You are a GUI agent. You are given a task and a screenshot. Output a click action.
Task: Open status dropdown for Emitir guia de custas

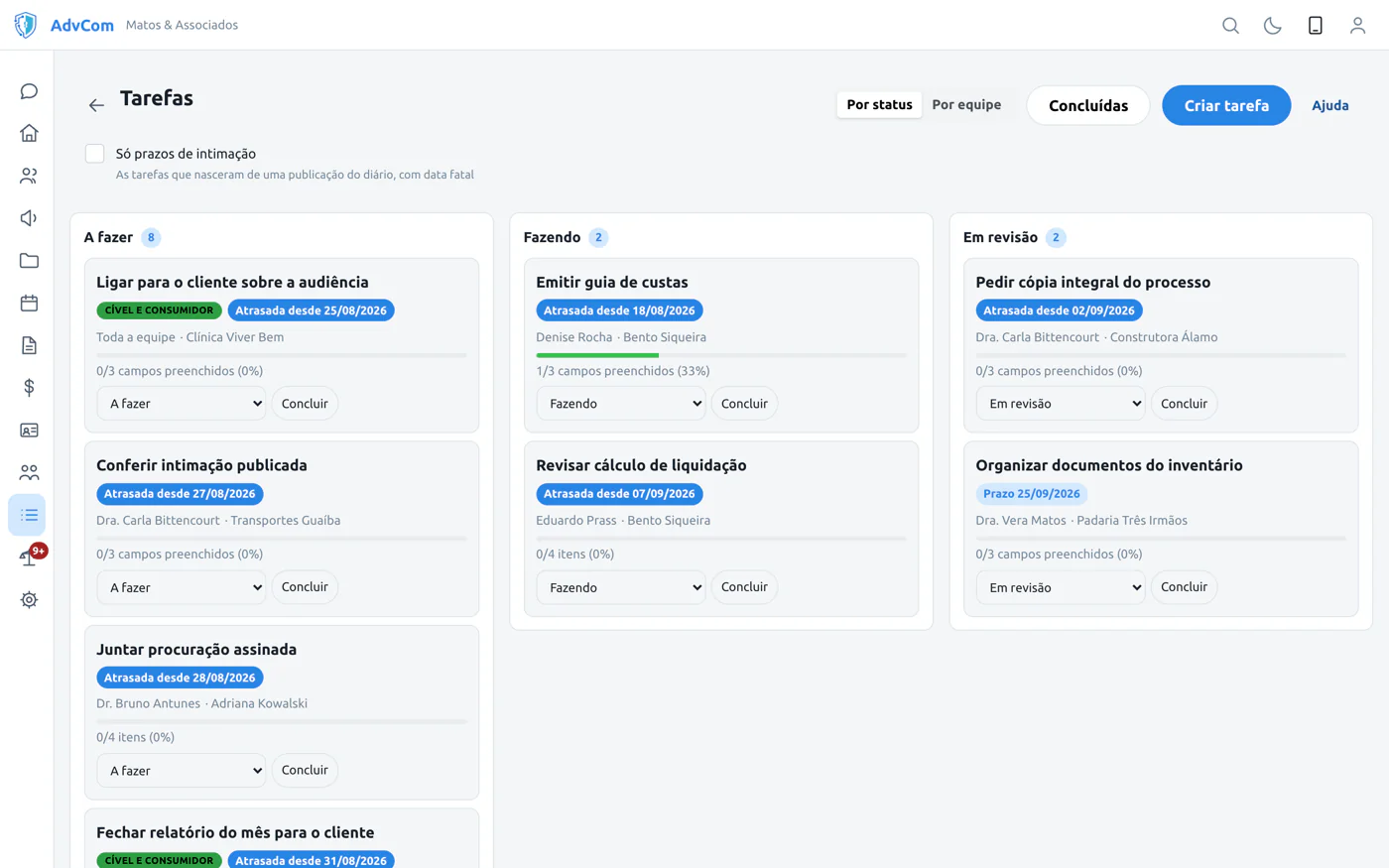point(621,404)
